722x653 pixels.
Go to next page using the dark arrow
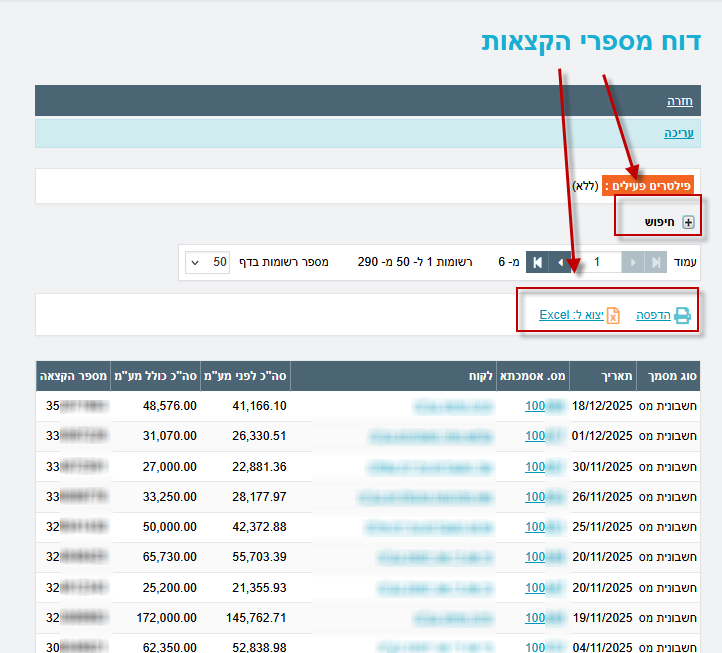click(x=561, y=262)
